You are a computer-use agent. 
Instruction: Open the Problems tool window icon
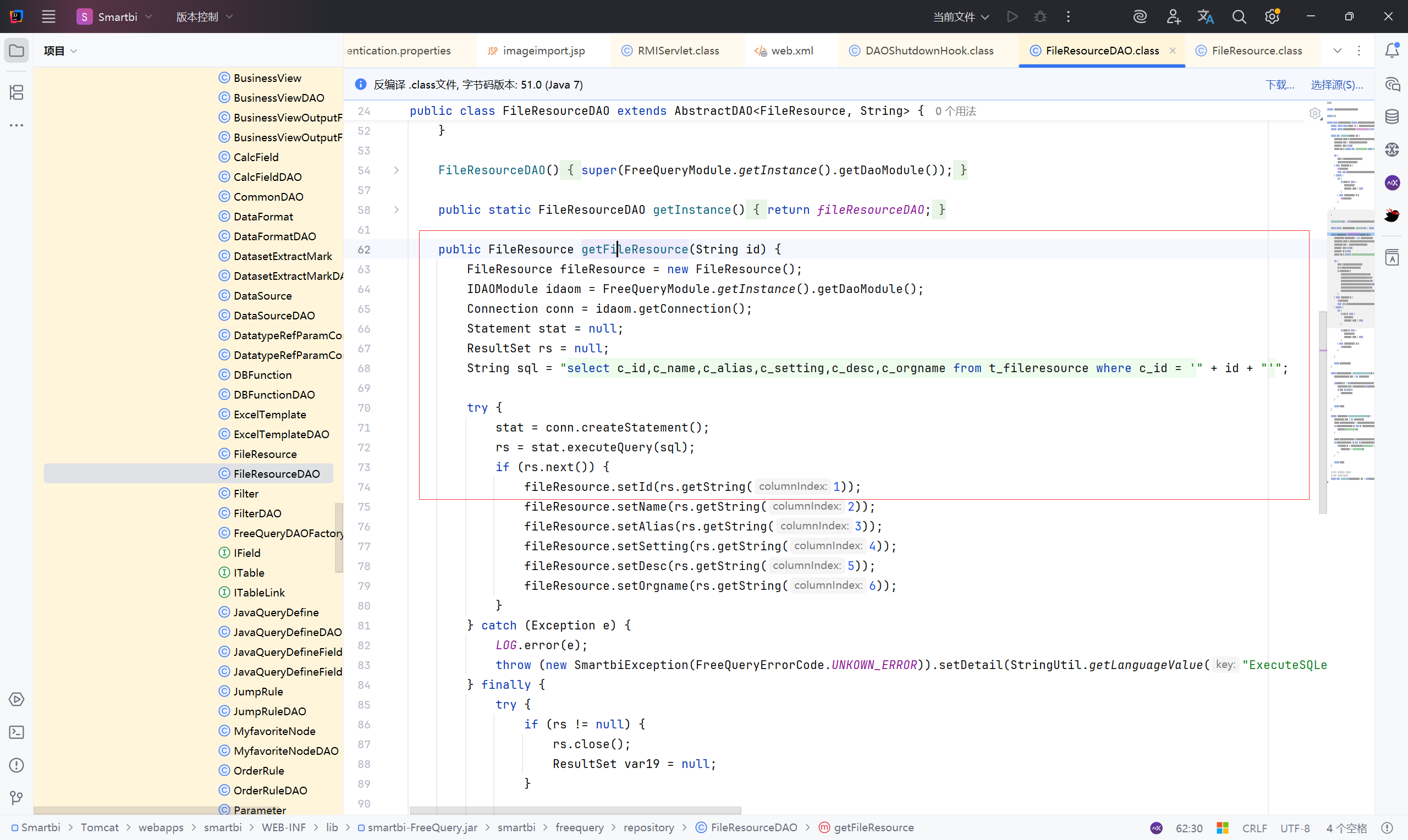pos(16,765)
